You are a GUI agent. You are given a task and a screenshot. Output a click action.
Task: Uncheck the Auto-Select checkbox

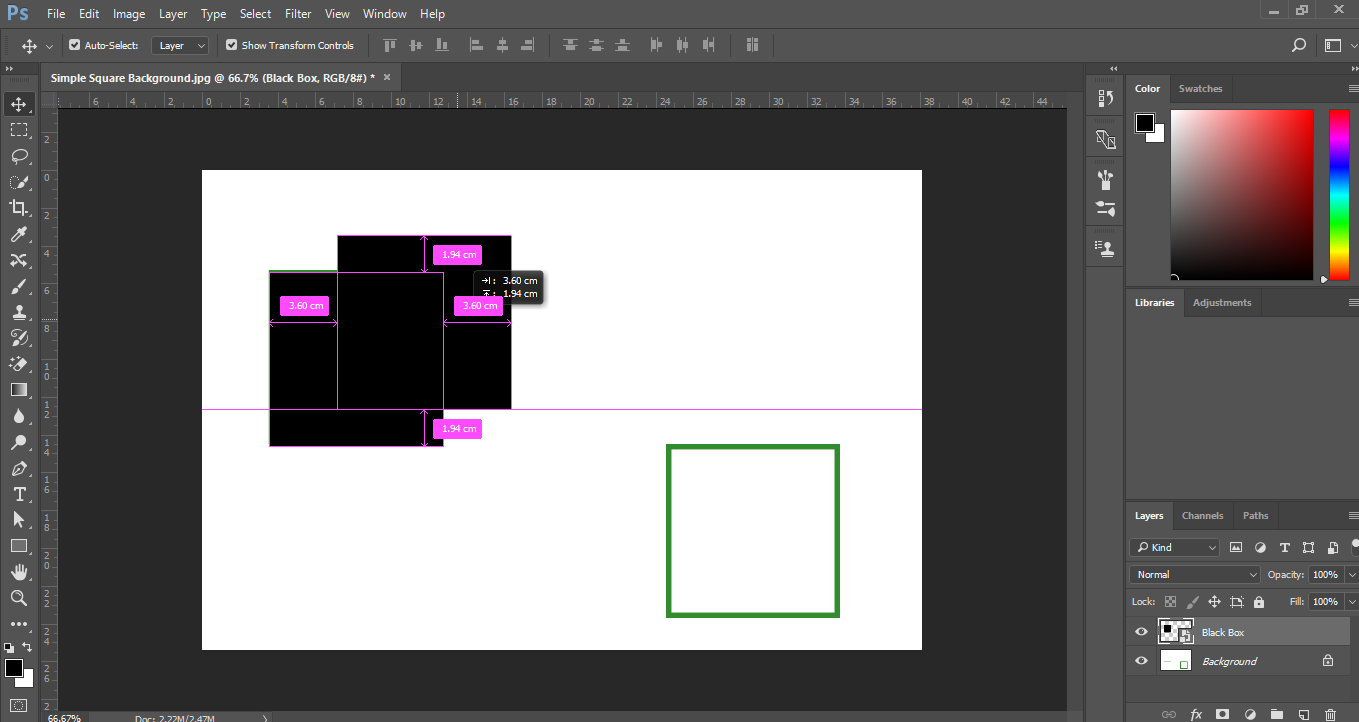click(x=74, y=45)
